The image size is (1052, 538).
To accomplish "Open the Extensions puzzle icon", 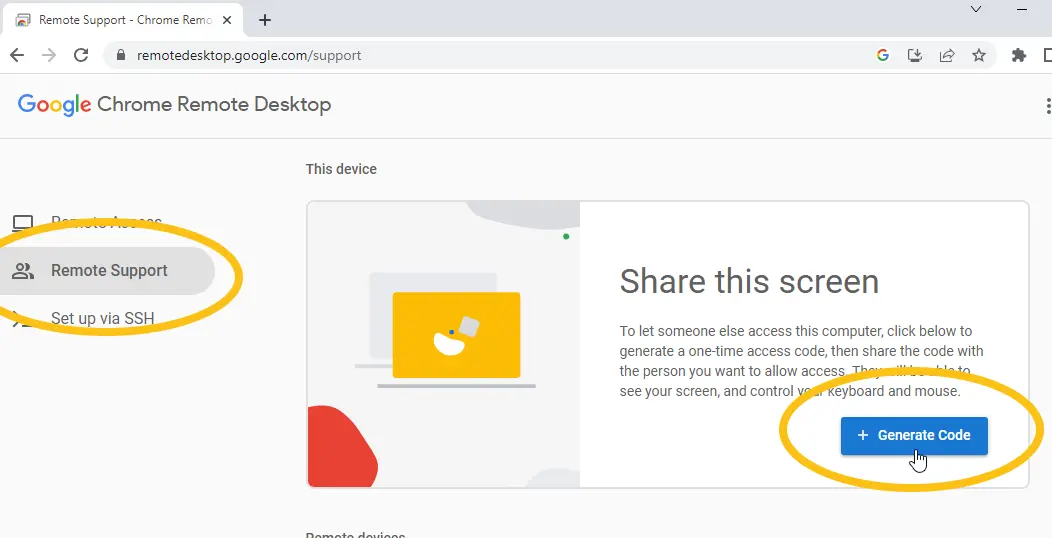I will click(x=1018, y=56).
